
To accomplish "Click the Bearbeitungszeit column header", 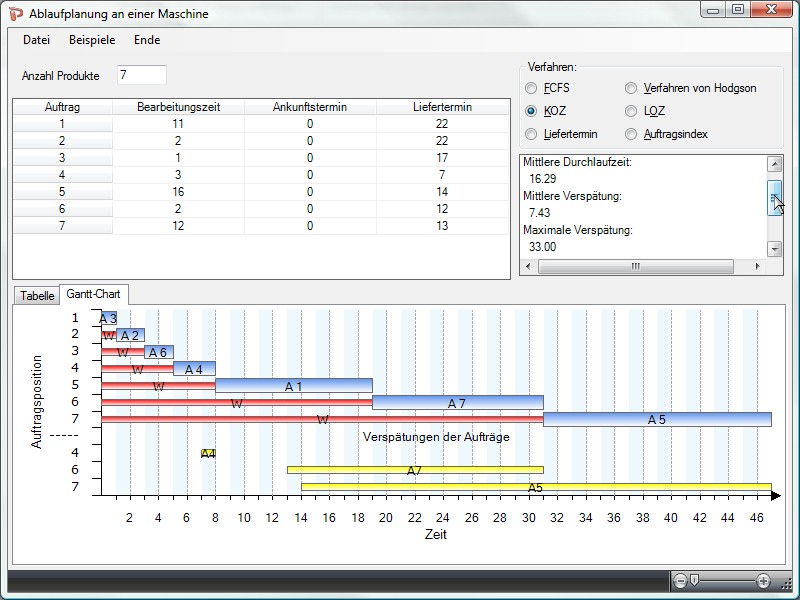I will click(178, 107).
